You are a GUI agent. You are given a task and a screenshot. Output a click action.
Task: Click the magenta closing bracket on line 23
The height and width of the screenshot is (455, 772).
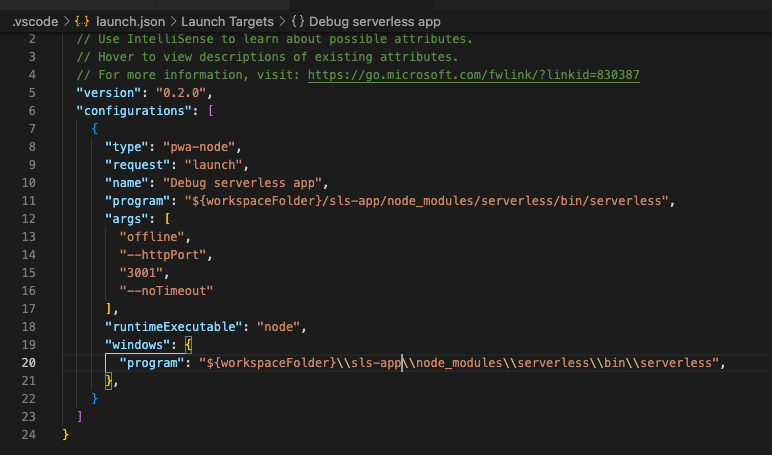(x=80, y=417)
